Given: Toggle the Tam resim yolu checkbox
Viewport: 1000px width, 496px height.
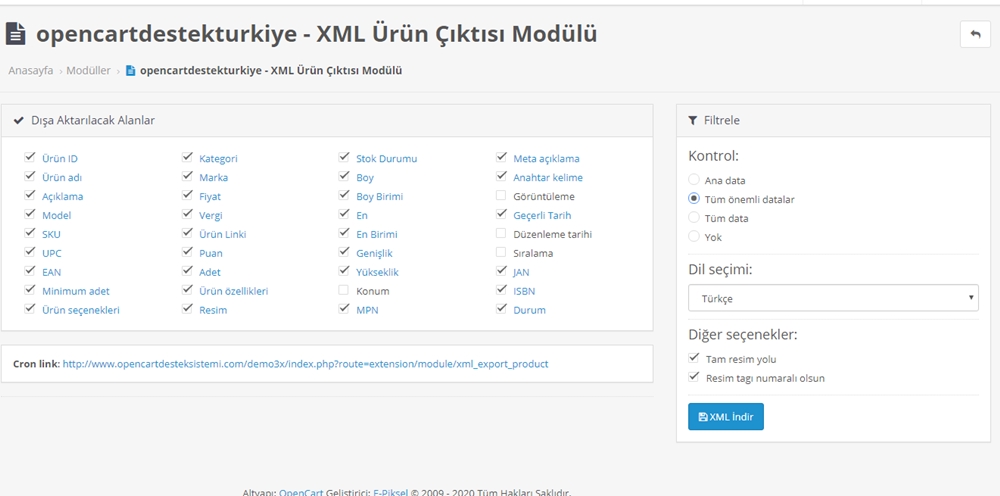Looking at the screenshot, I should tap(694, 358).
